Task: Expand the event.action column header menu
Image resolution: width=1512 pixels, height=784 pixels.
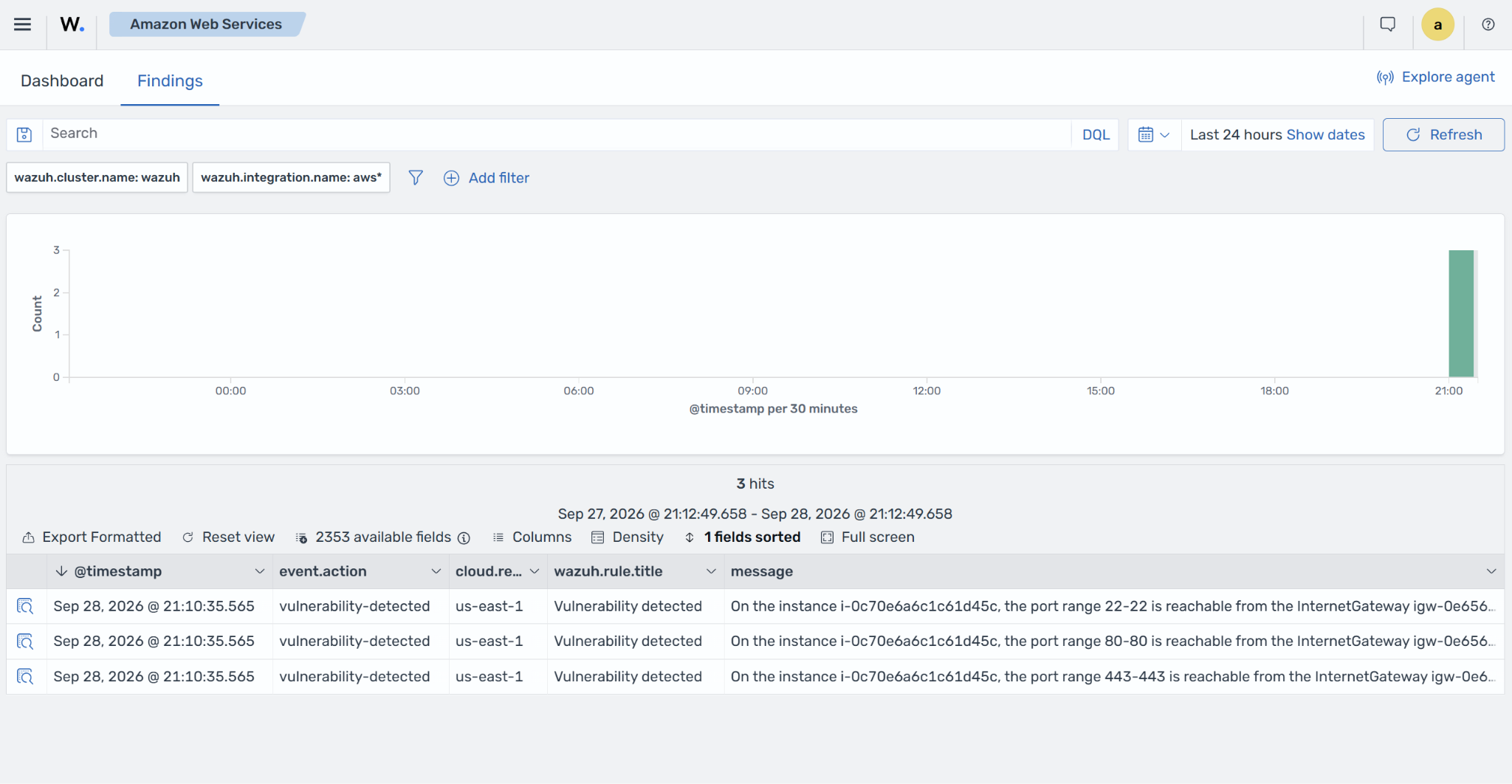Action: (436, 571)
